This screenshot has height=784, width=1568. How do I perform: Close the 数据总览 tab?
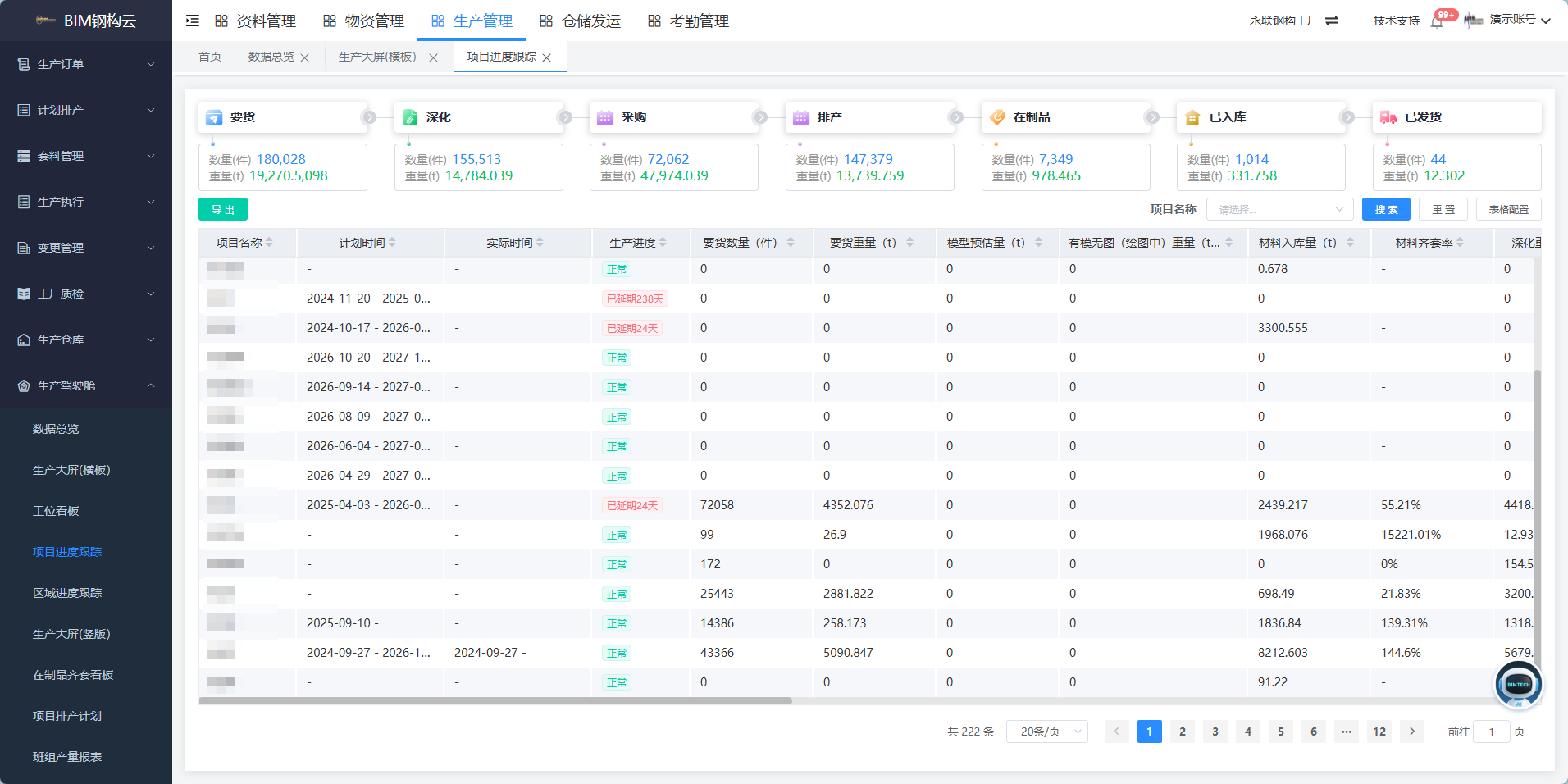[x=305, y=57]
